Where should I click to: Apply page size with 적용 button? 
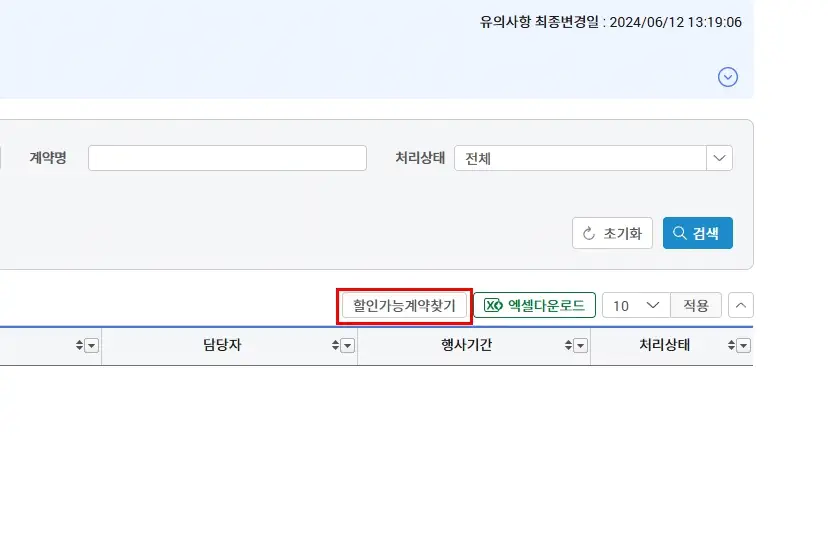(x=696, y=305)
